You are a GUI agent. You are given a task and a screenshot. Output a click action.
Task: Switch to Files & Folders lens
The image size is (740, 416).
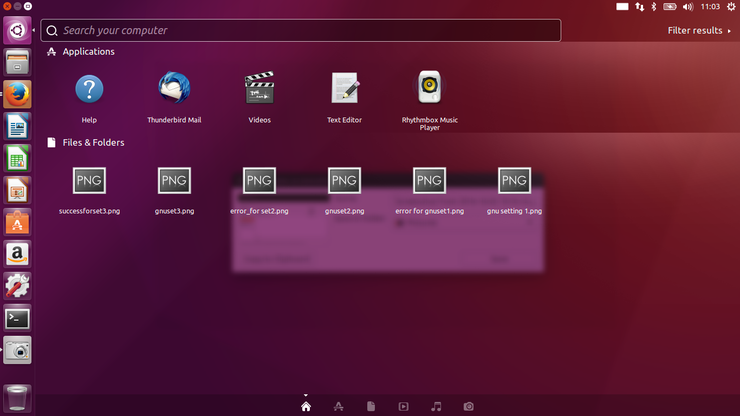[371, 406]
